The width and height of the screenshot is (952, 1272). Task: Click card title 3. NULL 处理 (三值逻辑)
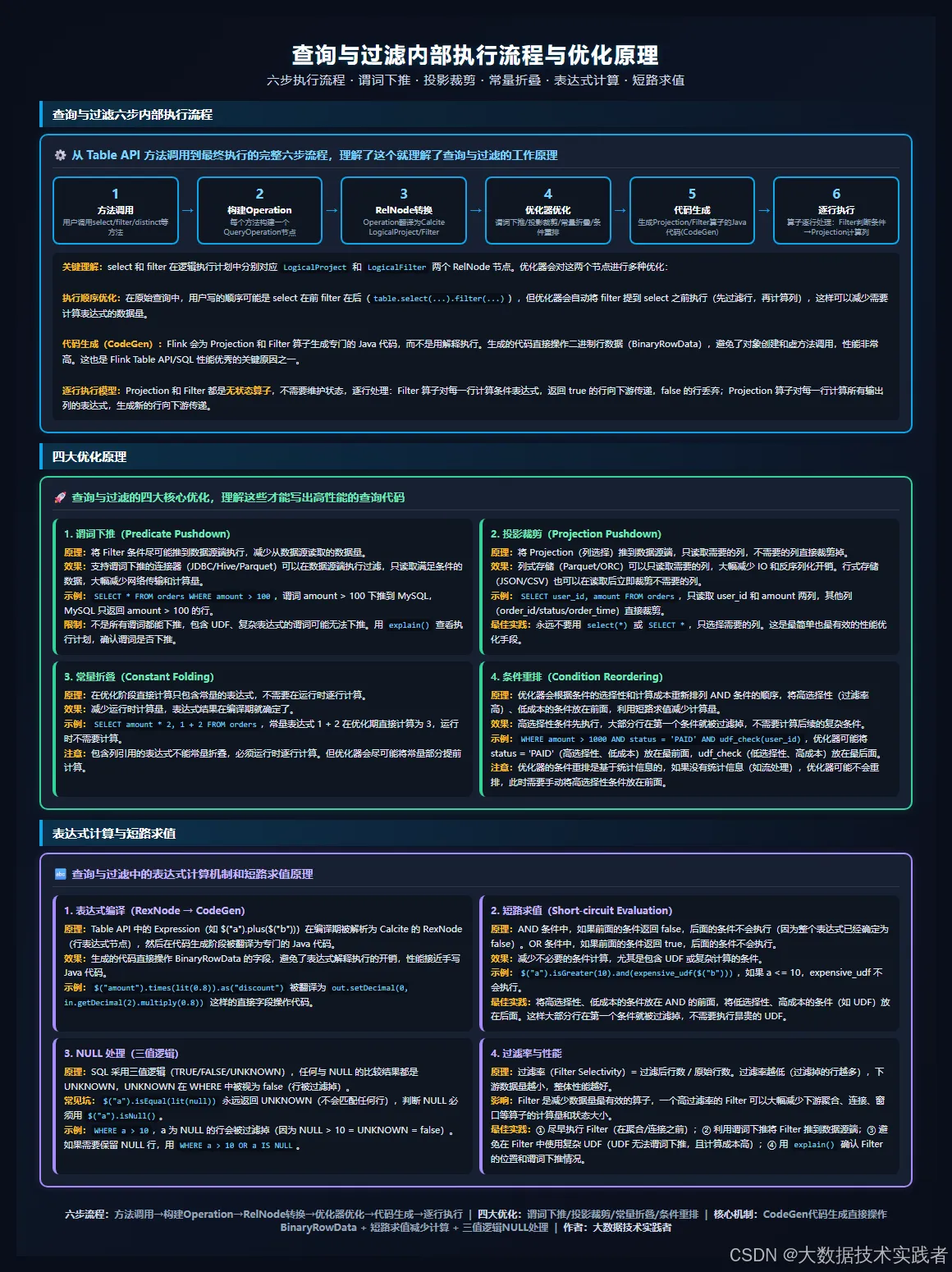point(121,1054)
